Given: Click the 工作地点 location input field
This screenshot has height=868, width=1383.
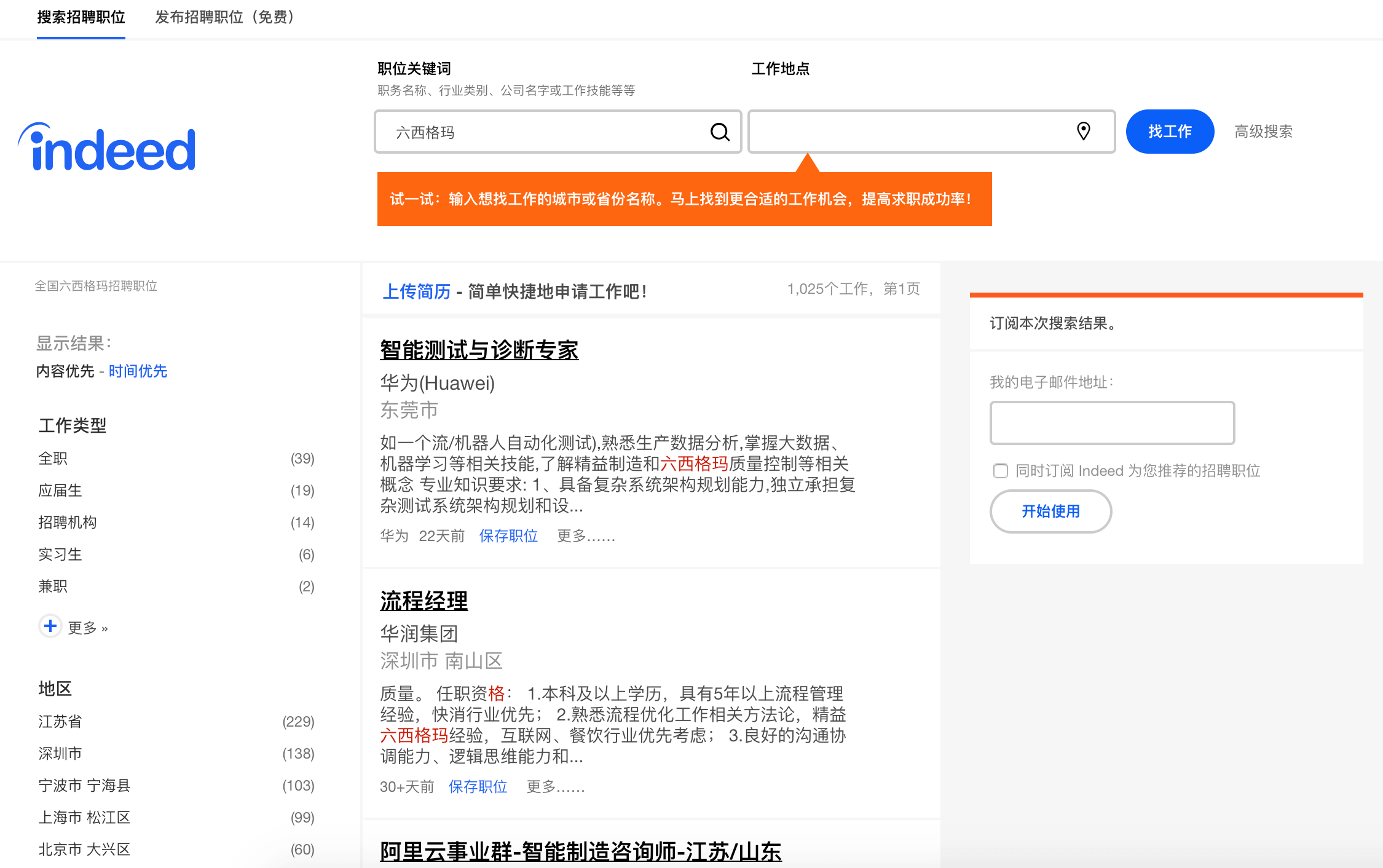Looking at the screenshot, I should tap(910, 132).
